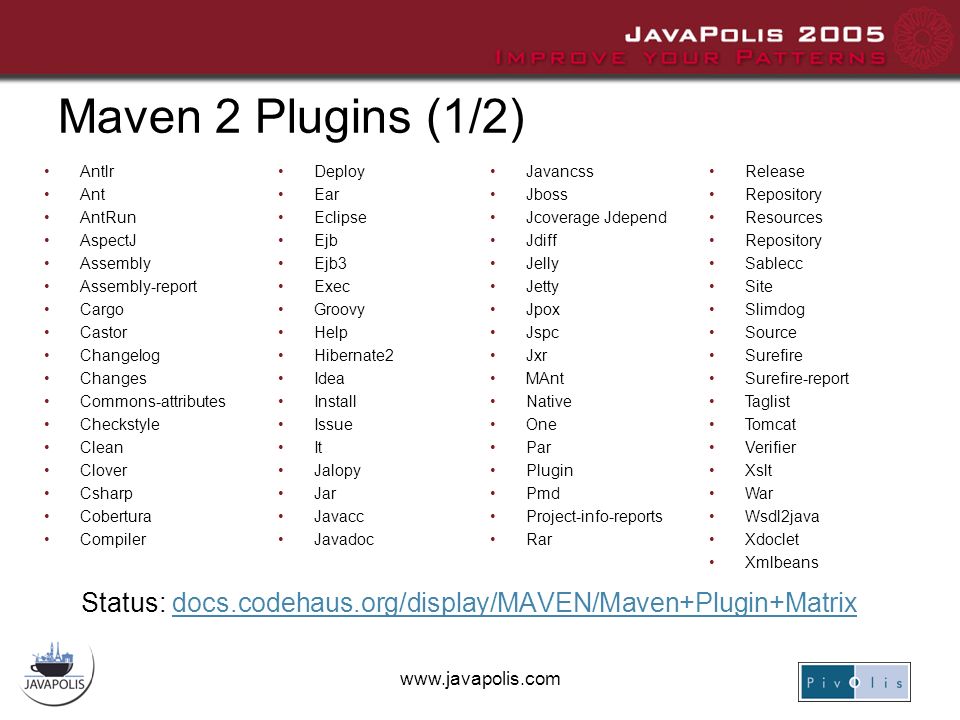Image resolution: width=960 pixels, height=720 pixels.
Task: Click the slide title Maven 2 Plugins (1/2)
Action: click(x=291, y=117)
